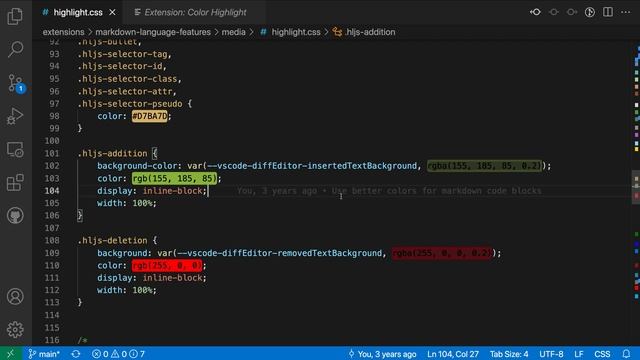Open problems panel via errors and warnings count

tap(118, 353)
